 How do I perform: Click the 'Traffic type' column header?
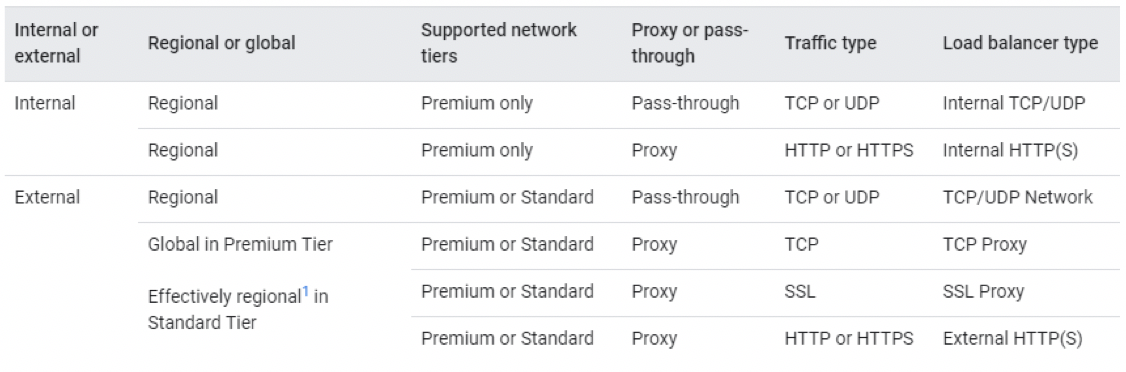coord(830,43)
